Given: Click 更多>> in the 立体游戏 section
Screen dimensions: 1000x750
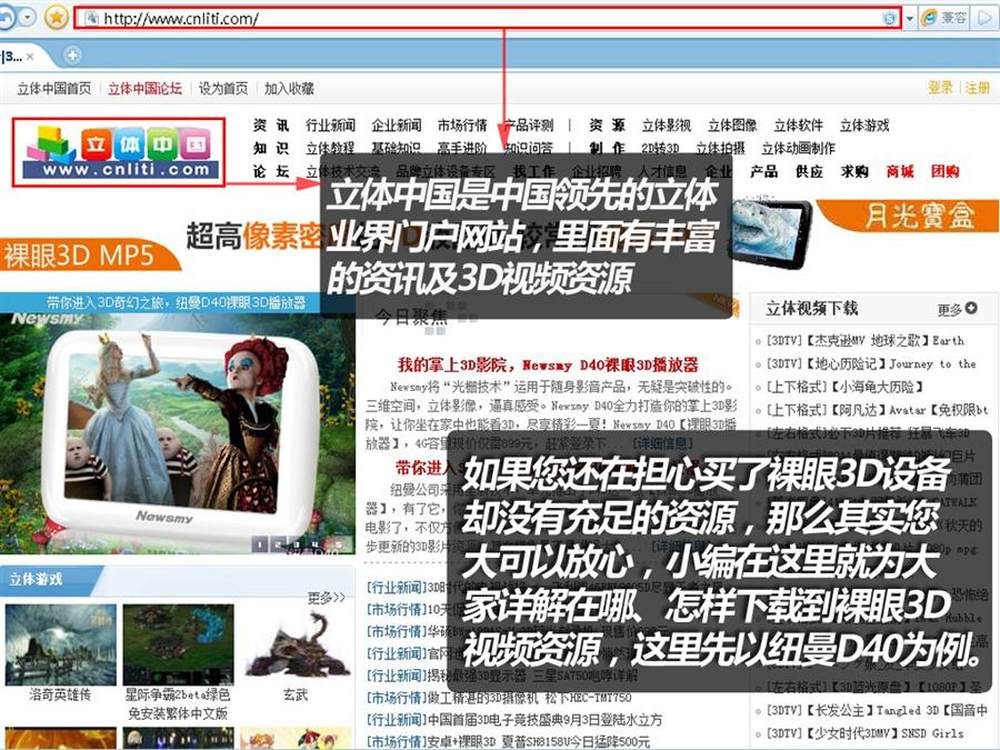Looking at the screenshot, I should [x=326, y=597].
